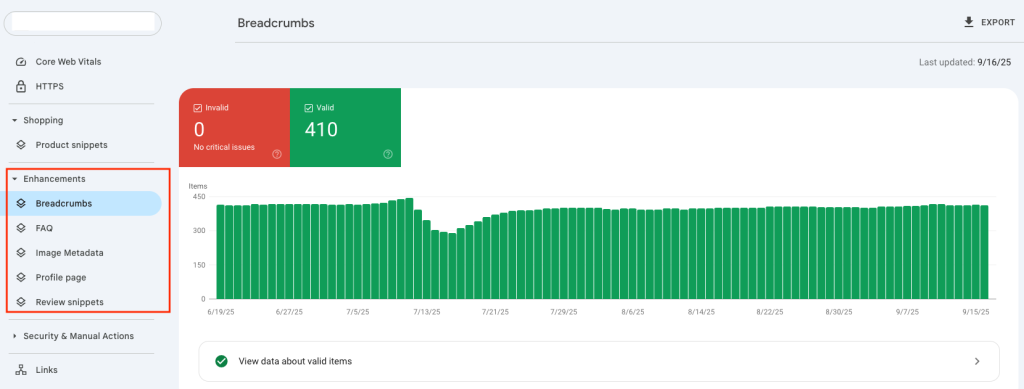Click the Items y-axis title
The width and height of the screenshot is (1024, 389).
[197, 186]
